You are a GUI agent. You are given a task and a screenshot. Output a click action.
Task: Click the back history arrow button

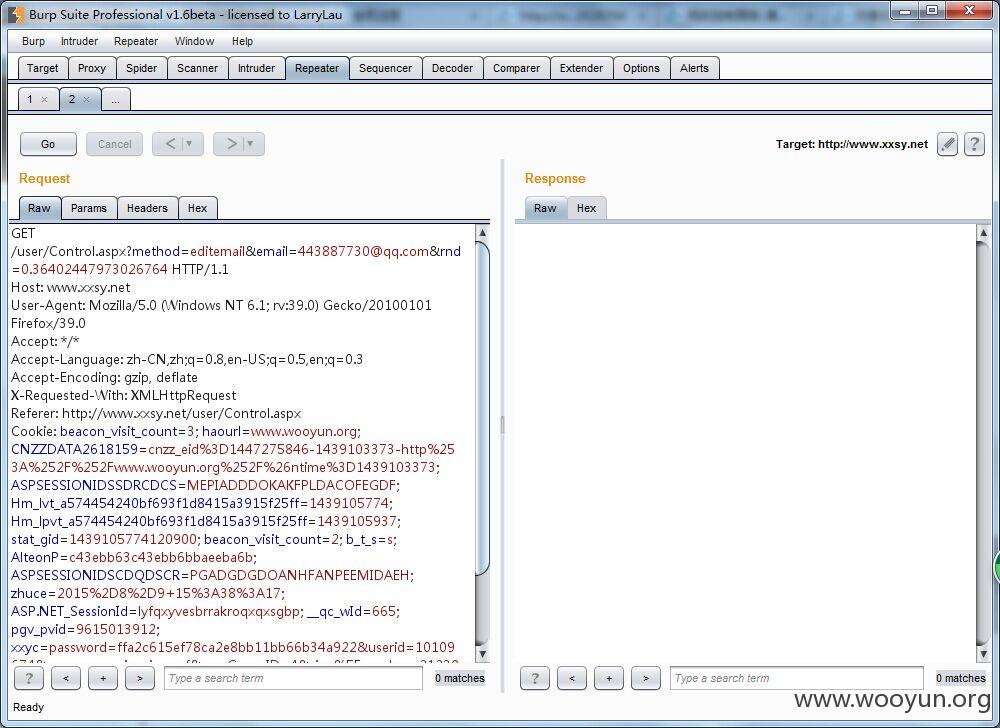point(170,144)
